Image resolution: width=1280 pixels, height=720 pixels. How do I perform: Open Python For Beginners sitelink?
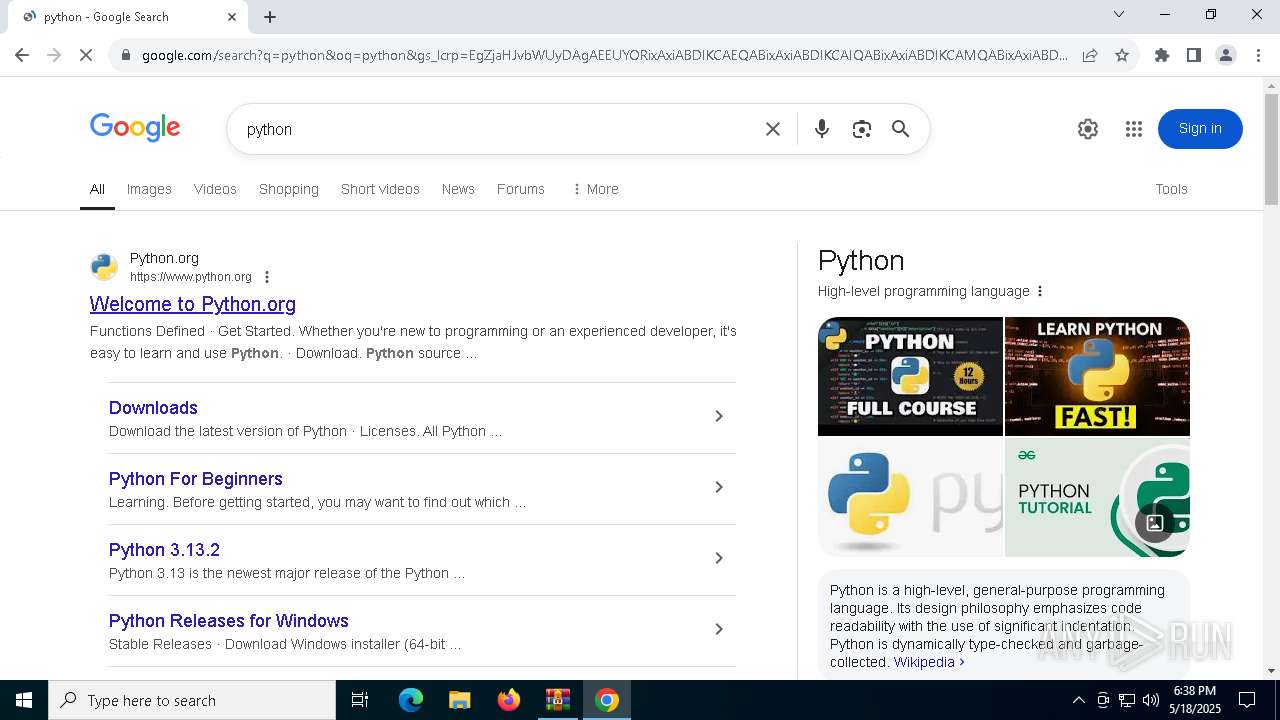196,479
